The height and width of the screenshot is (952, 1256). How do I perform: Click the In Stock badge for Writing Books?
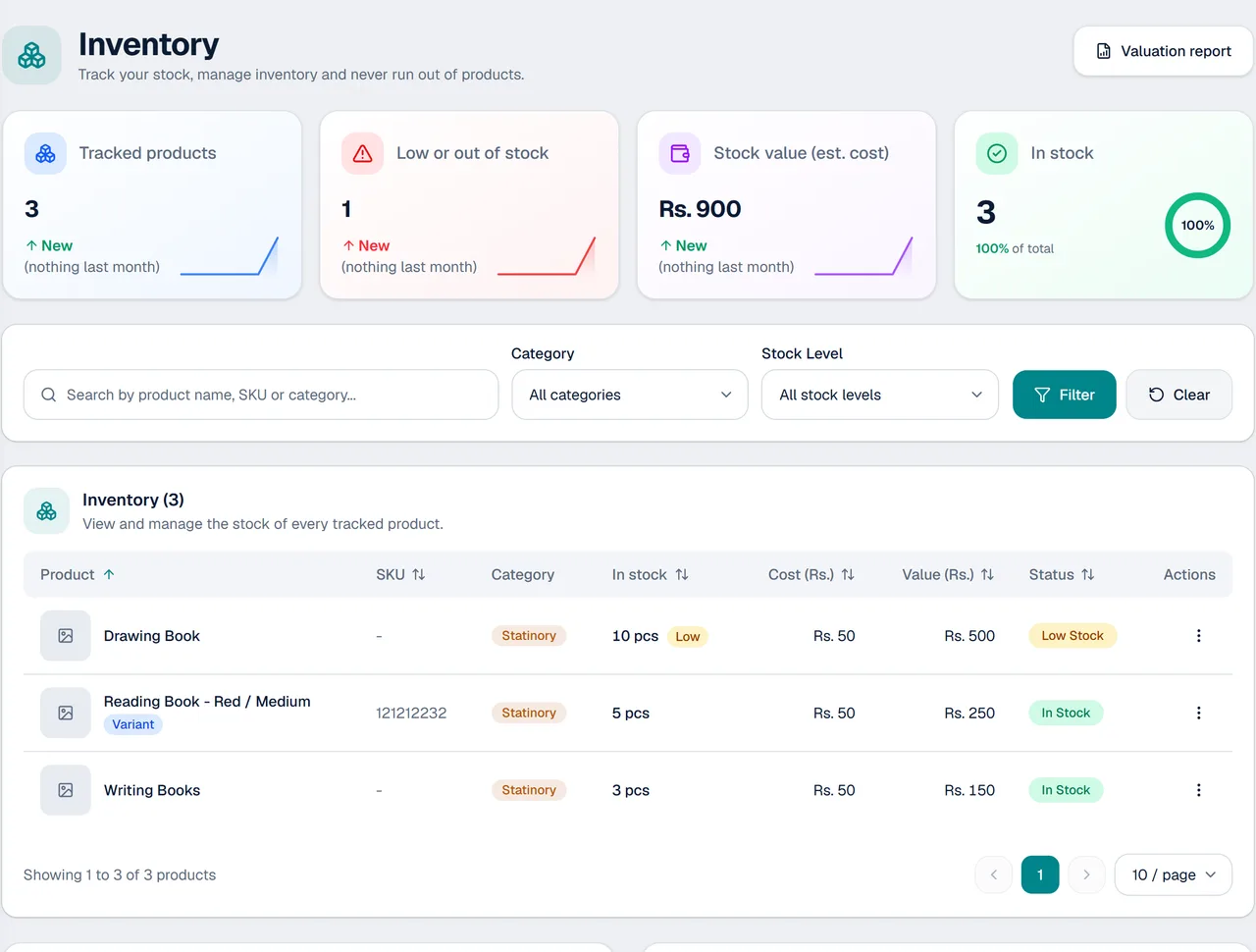coord(1066,790)
